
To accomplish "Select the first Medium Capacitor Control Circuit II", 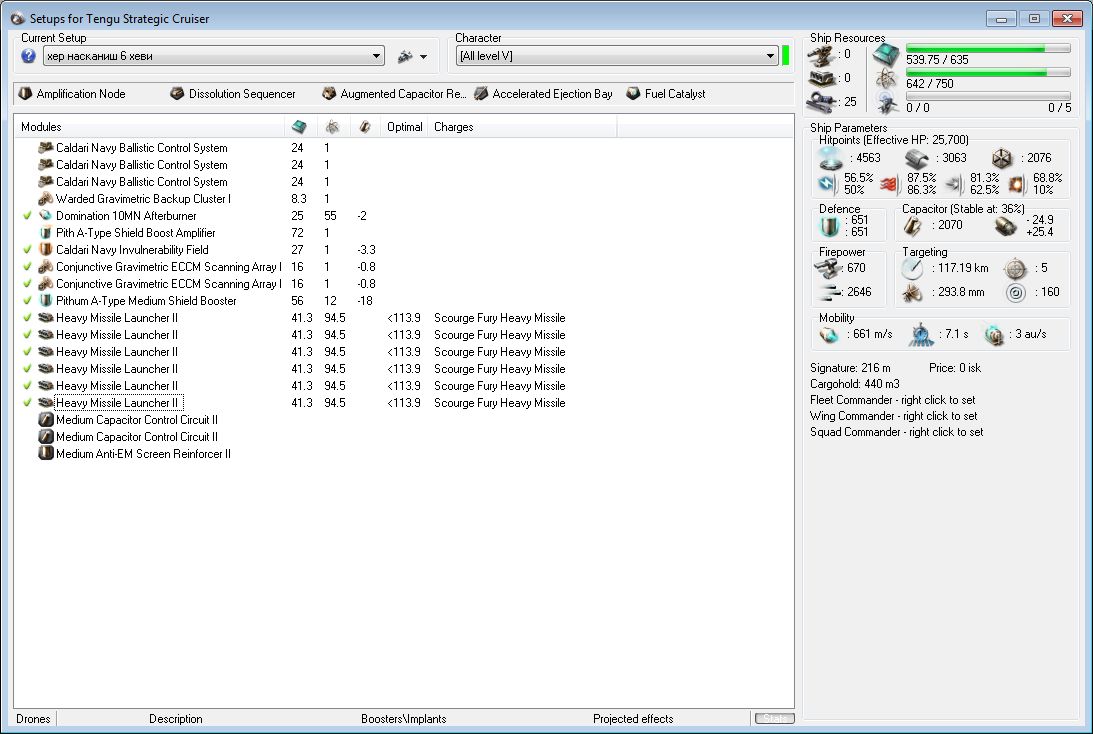I will (x=137, y=420).
